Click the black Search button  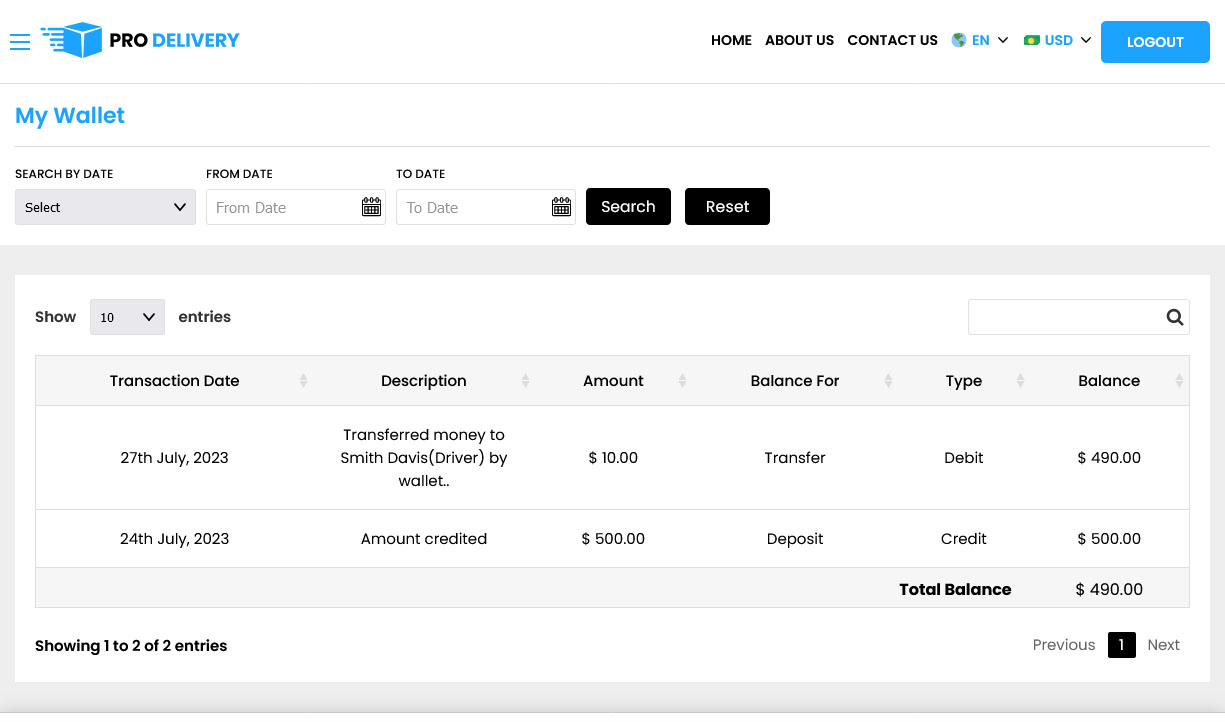628,207
